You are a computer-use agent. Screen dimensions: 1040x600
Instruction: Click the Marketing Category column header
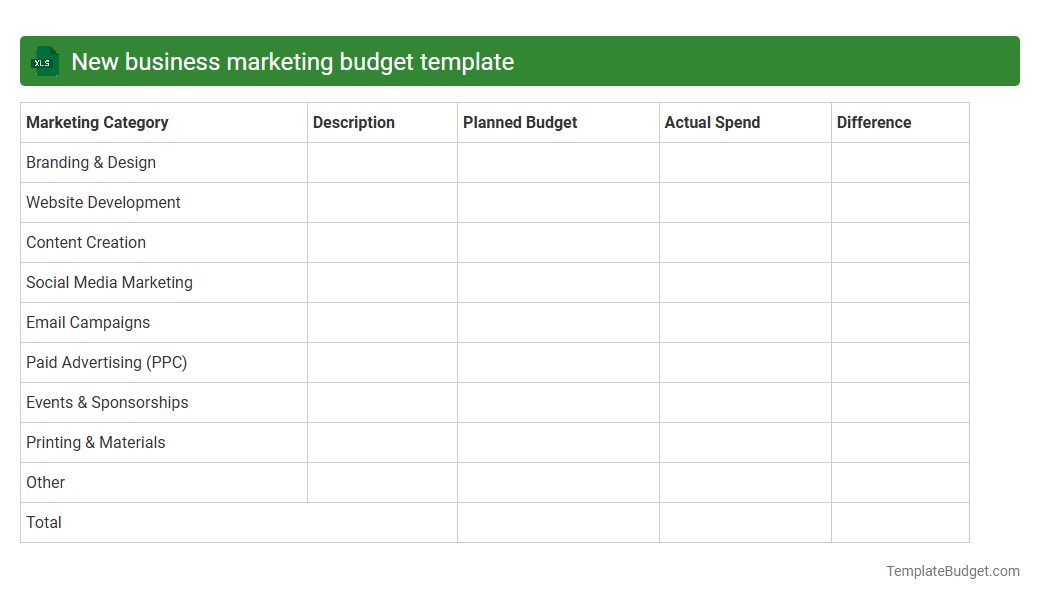97,122
